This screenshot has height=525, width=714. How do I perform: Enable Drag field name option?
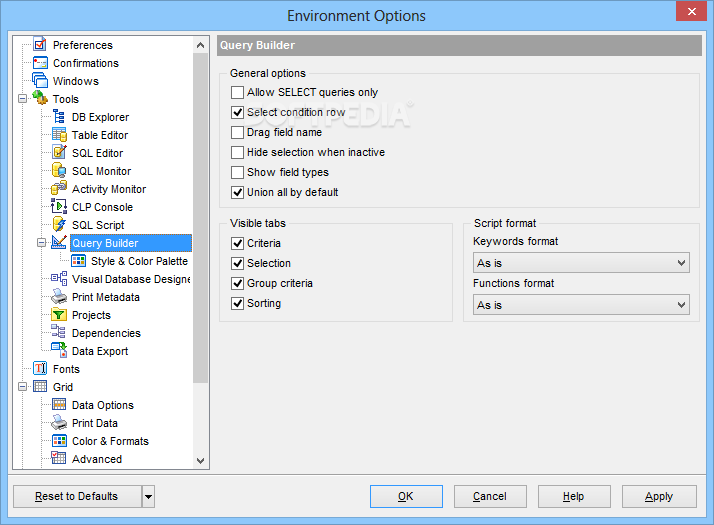[237, 133]
